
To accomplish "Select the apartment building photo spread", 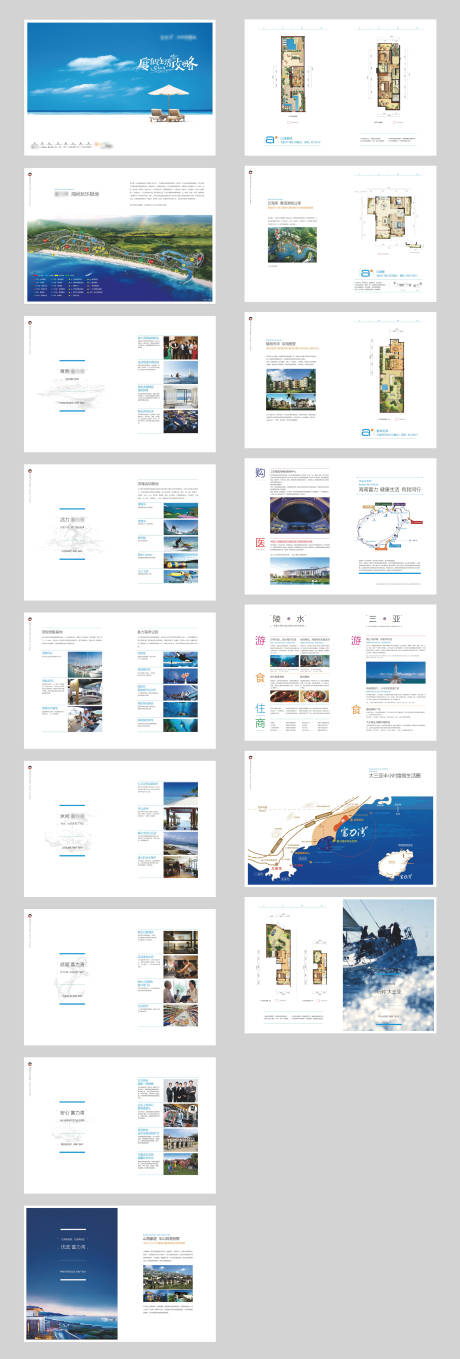I will pos(341,380).
